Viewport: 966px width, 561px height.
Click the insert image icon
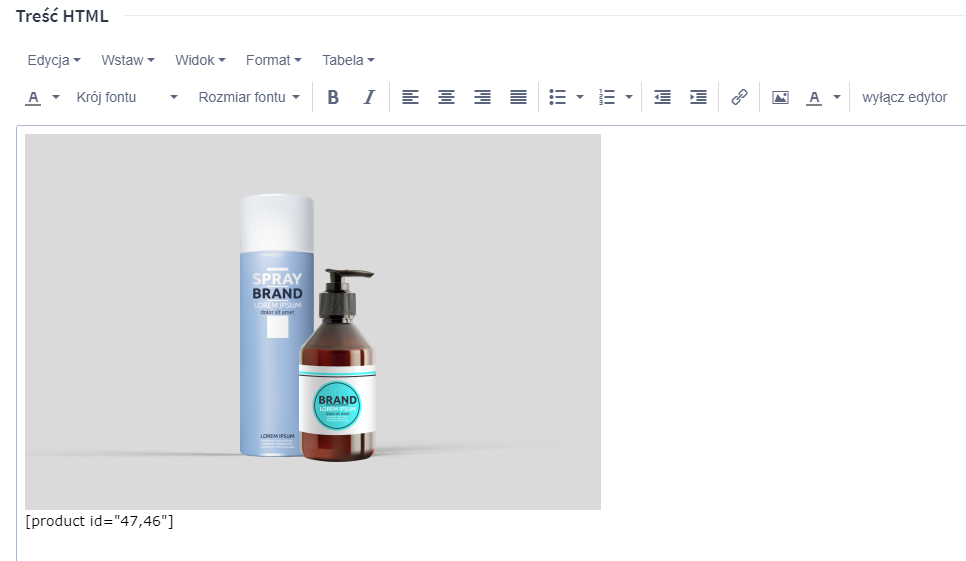point(780,97)
